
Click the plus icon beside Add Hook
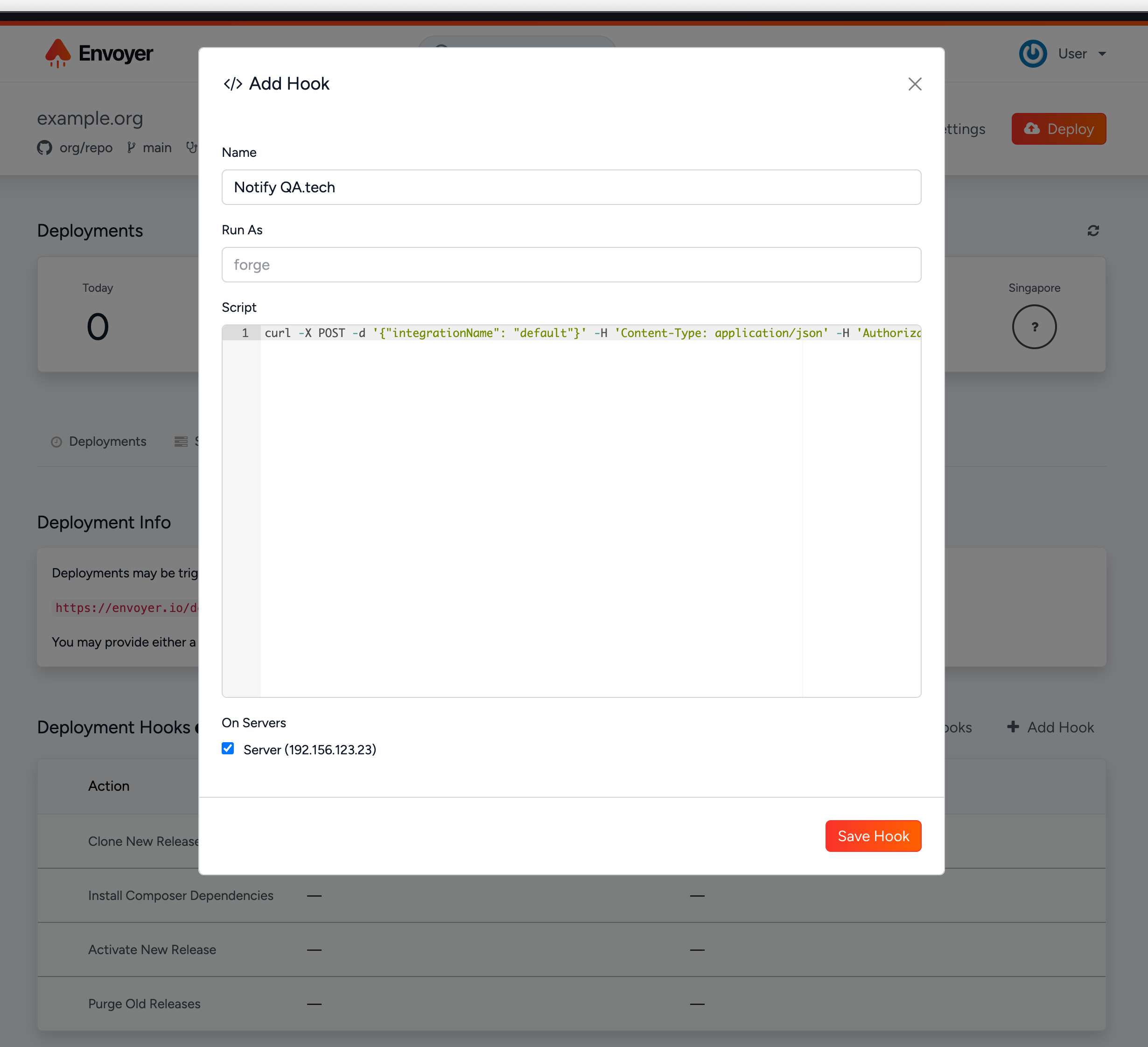(x=1014, y=727)
